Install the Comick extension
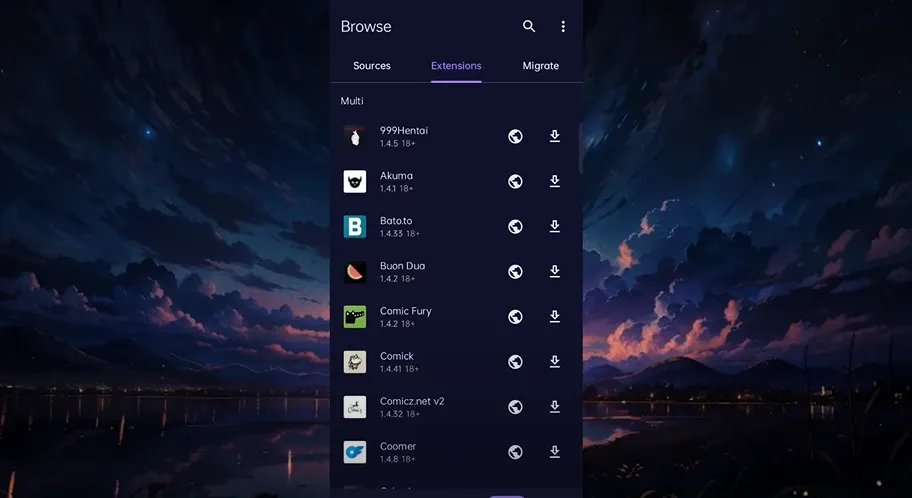Image resolution: width=912 pixels, height=498 pixels. [x=555, y=362]
